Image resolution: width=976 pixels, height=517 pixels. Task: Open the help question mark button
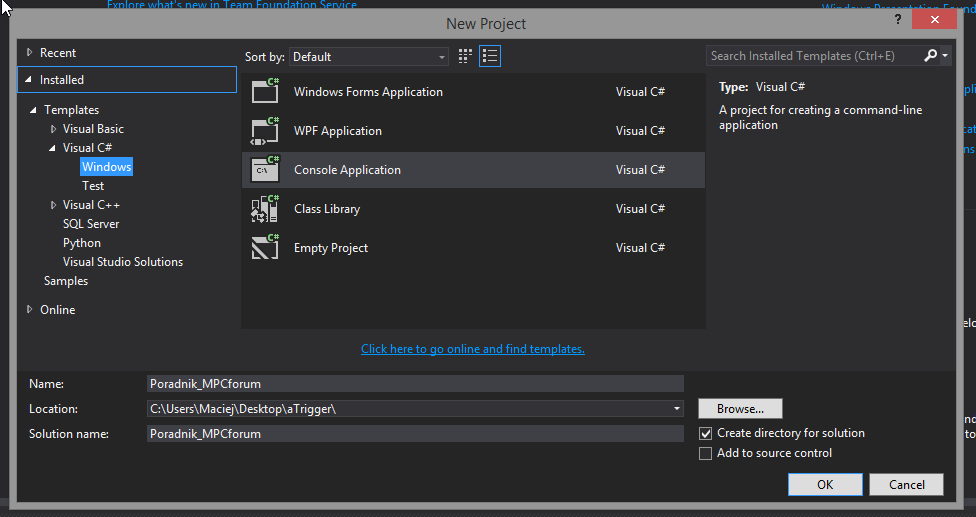pos(898,20)
